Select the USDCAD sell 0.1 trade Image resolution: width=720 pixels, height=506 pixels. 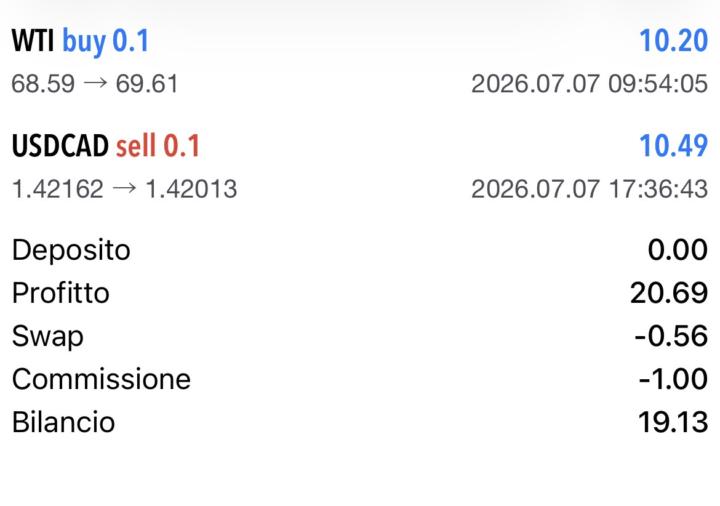[x=360, y=167]
